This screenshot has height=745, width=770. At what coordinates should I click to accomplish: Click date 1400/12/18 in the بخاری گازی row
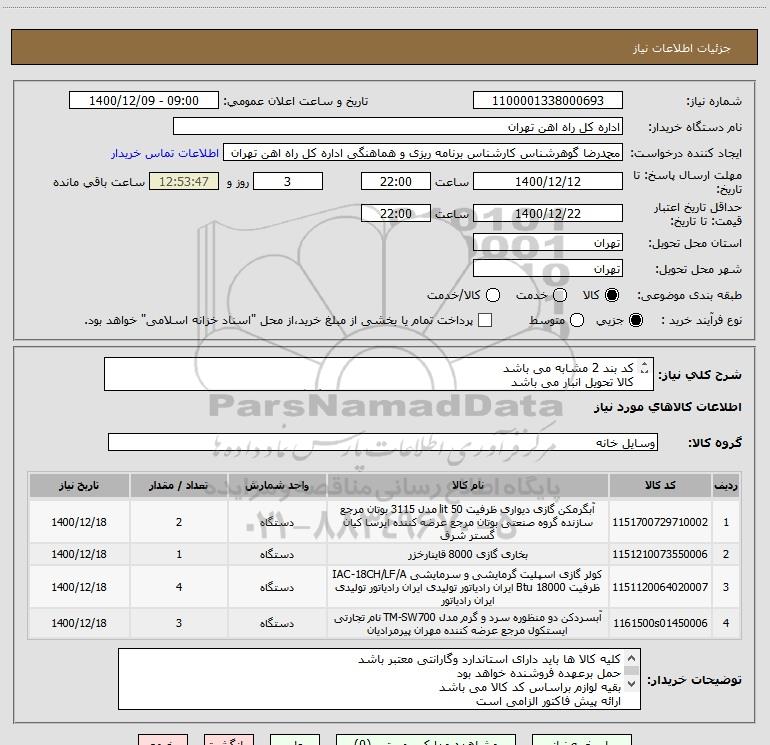pos(79,554)
